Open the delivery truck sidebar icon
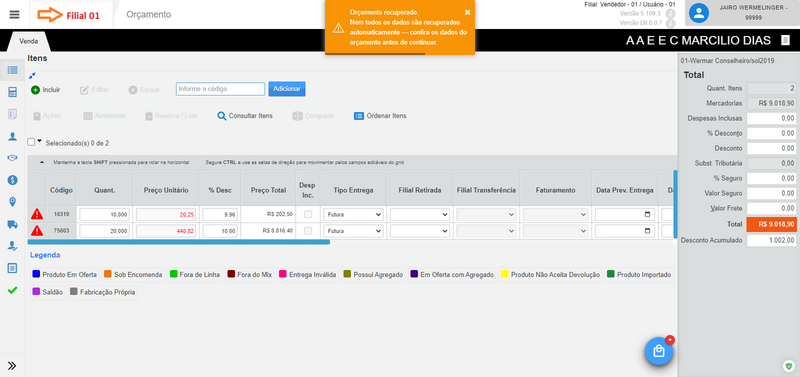Image resolution: width=800 pixels, height=377 pixels. 13,224
